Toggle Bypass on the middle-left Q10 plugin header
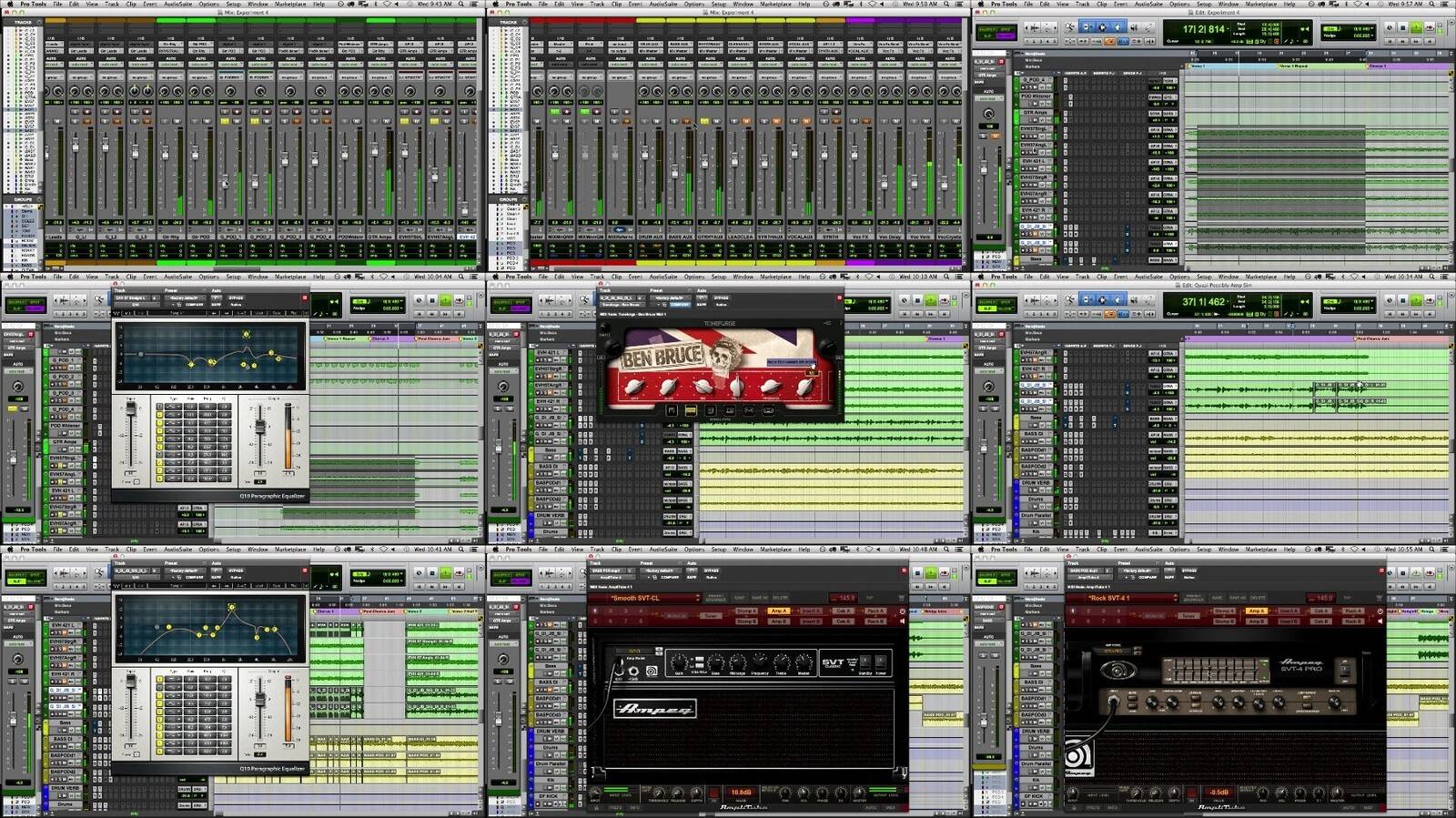This screenshot has width=1456, height=818. coord(236,298)
